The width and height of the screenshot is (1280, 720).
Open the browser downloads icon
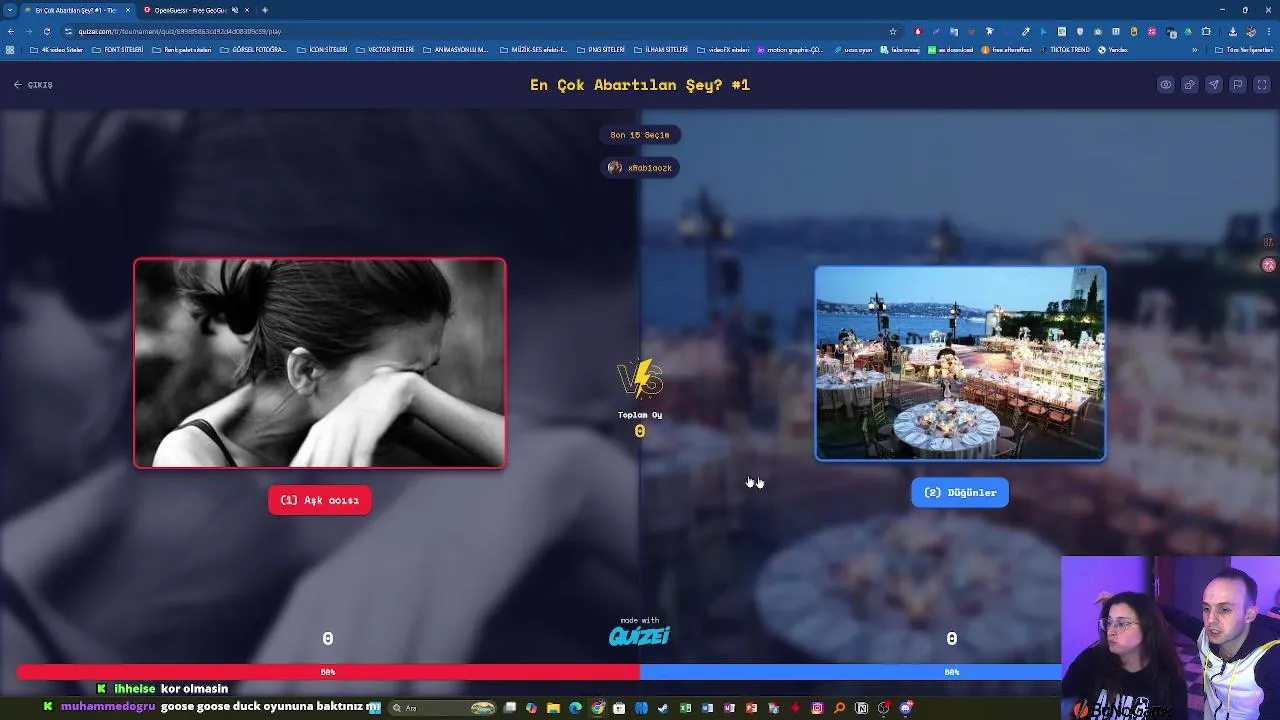1232,31
